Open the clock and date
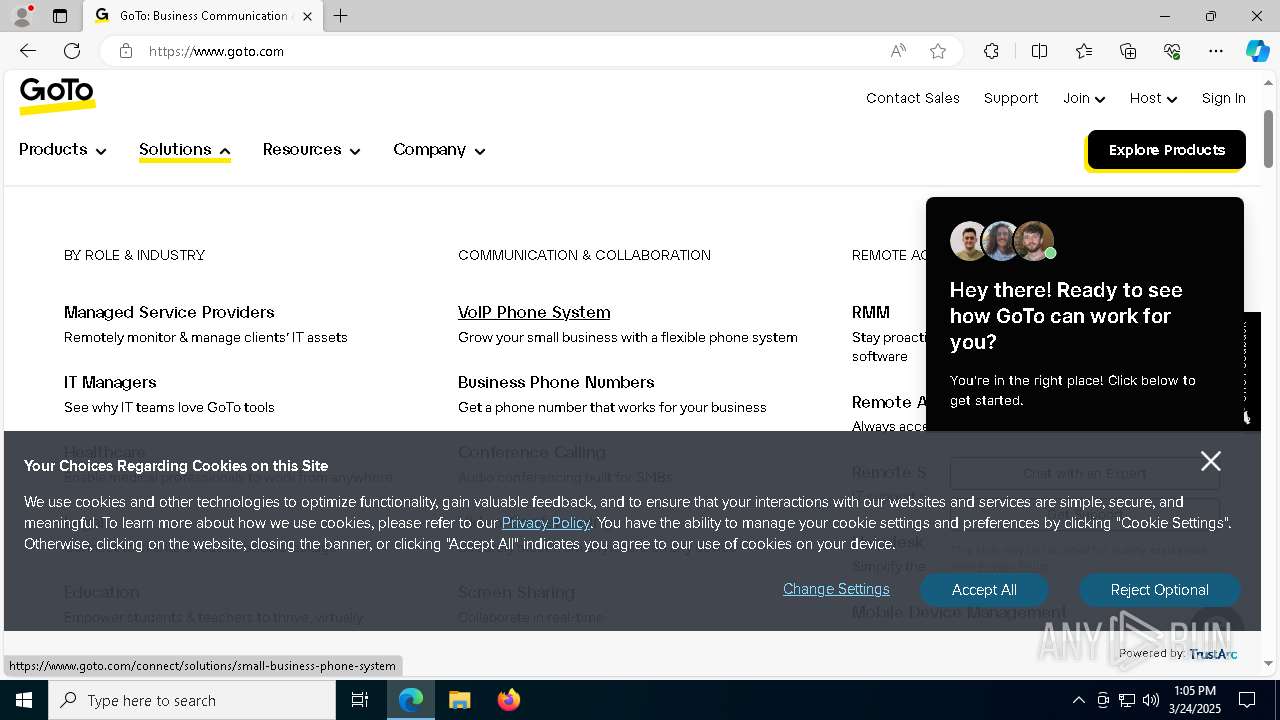 click(1195, 700)
